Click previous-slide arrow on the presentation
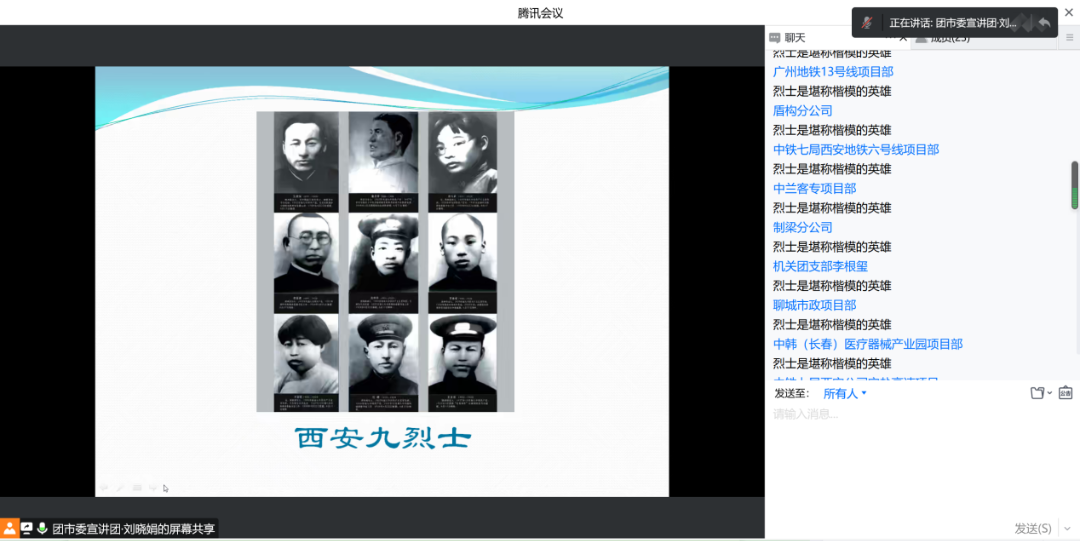The width and height of the screenshot is (1080, 541). coord(103,488)
